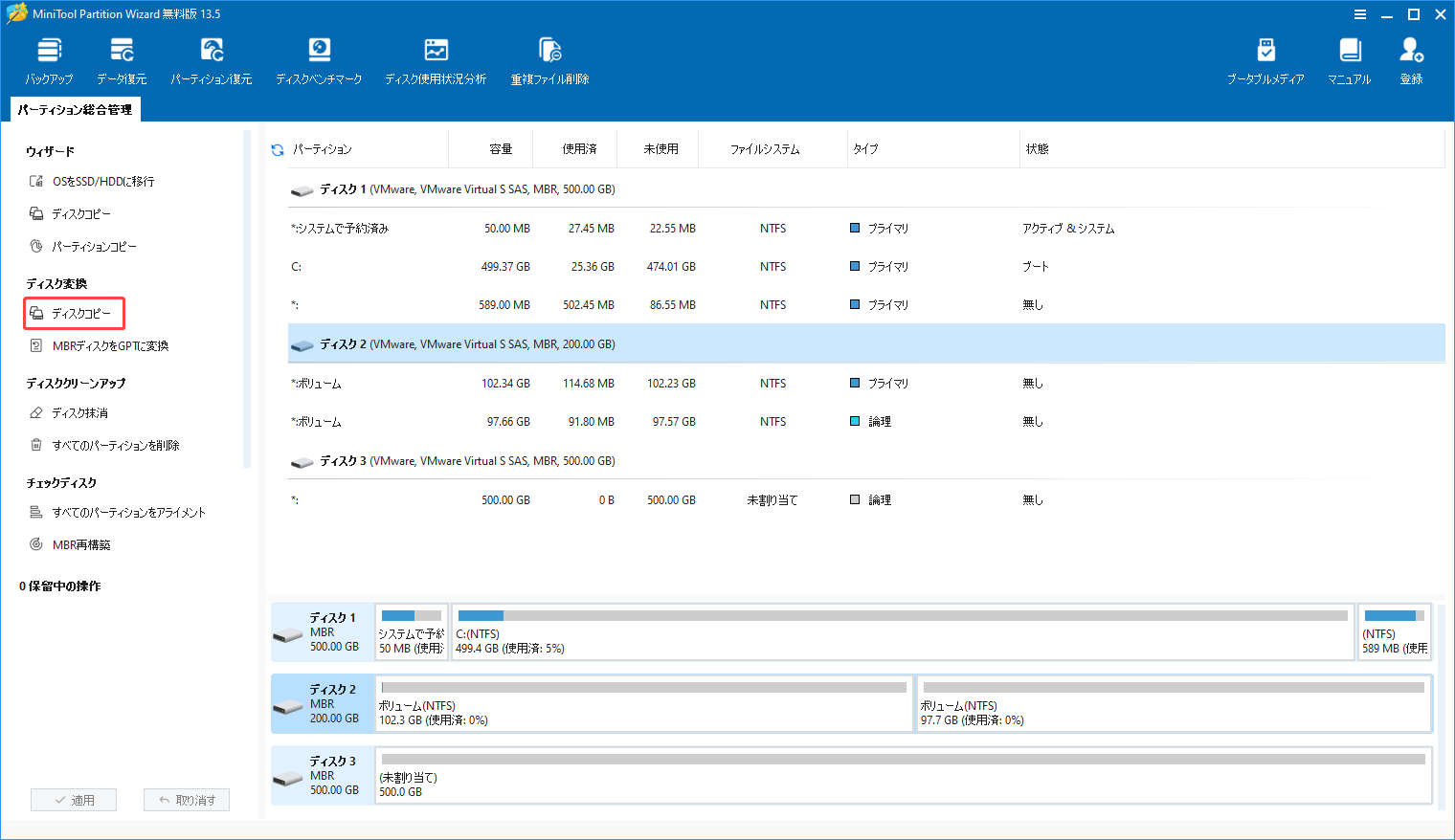The width and height of the screenshot is (1455, 840).
Task: Open the 登録 (register) screen
Action: (x=1410, y=59)
